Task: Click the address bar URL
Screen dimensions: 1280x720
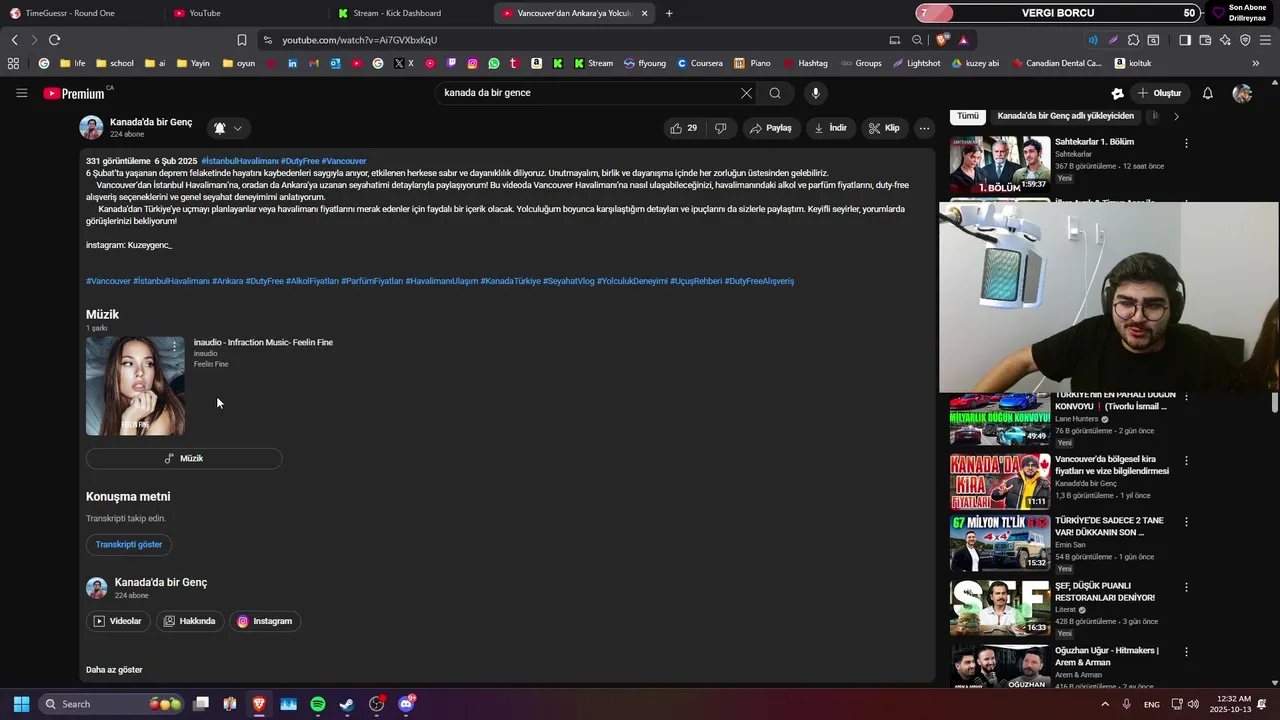Action: click(360, 40)
